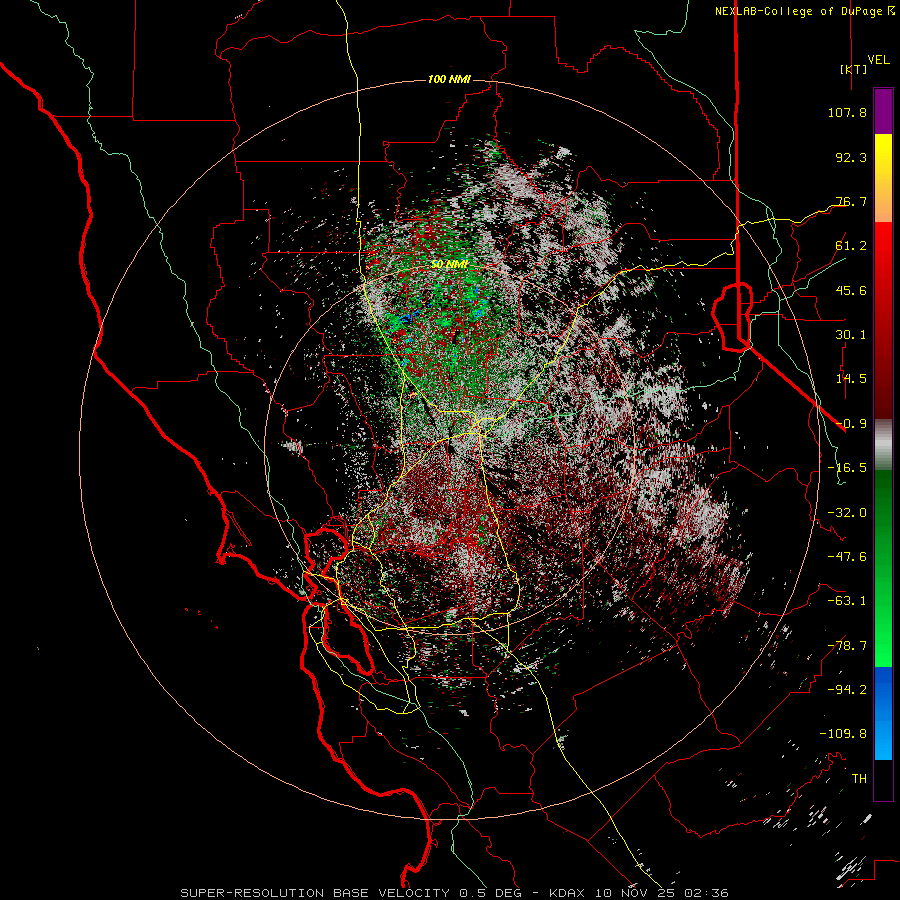Click the 45.6 velocity scale value

tap(851, 290)
